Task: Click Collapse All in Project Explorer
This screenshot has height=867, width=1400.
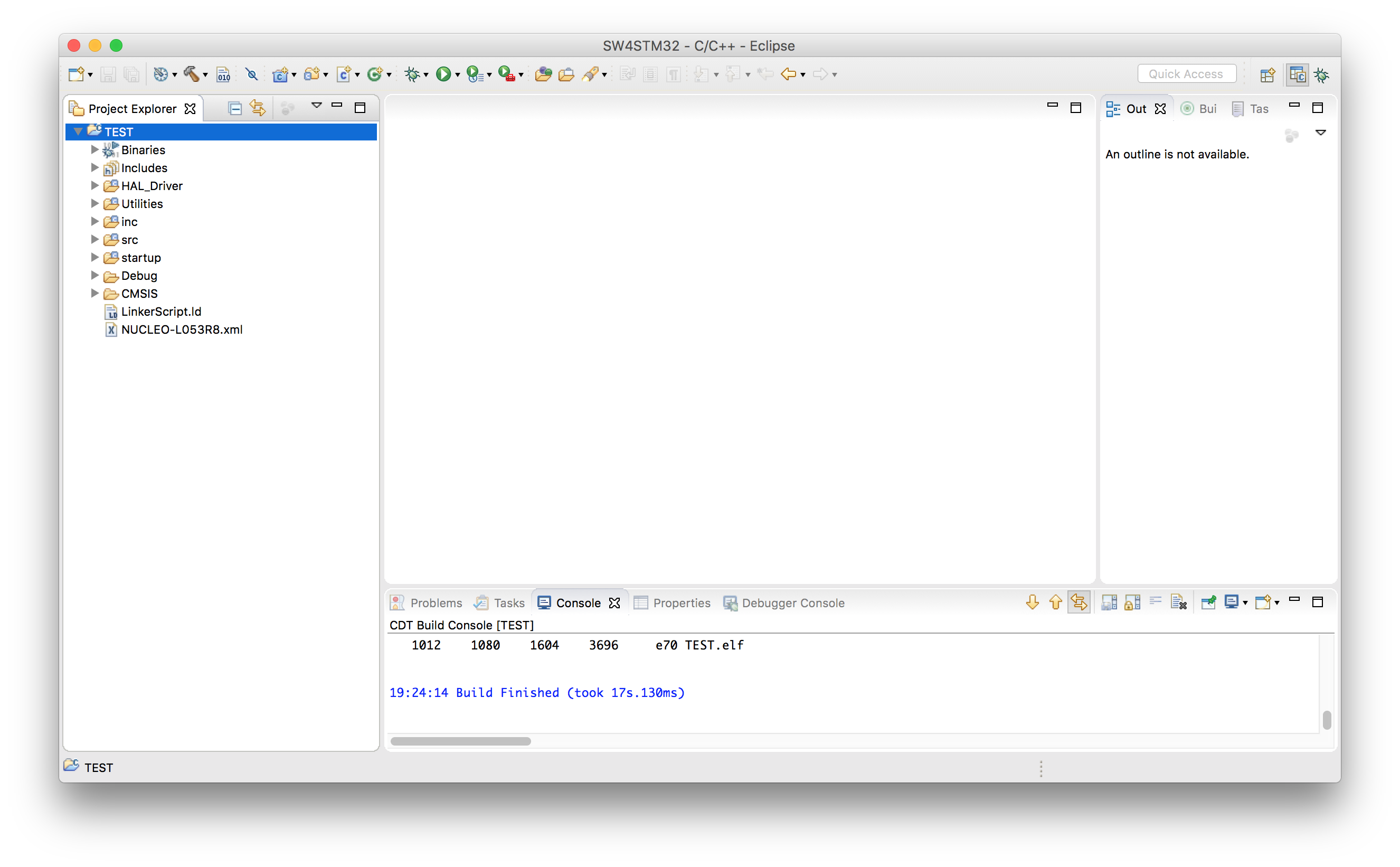Action: (x=234, y=108)
